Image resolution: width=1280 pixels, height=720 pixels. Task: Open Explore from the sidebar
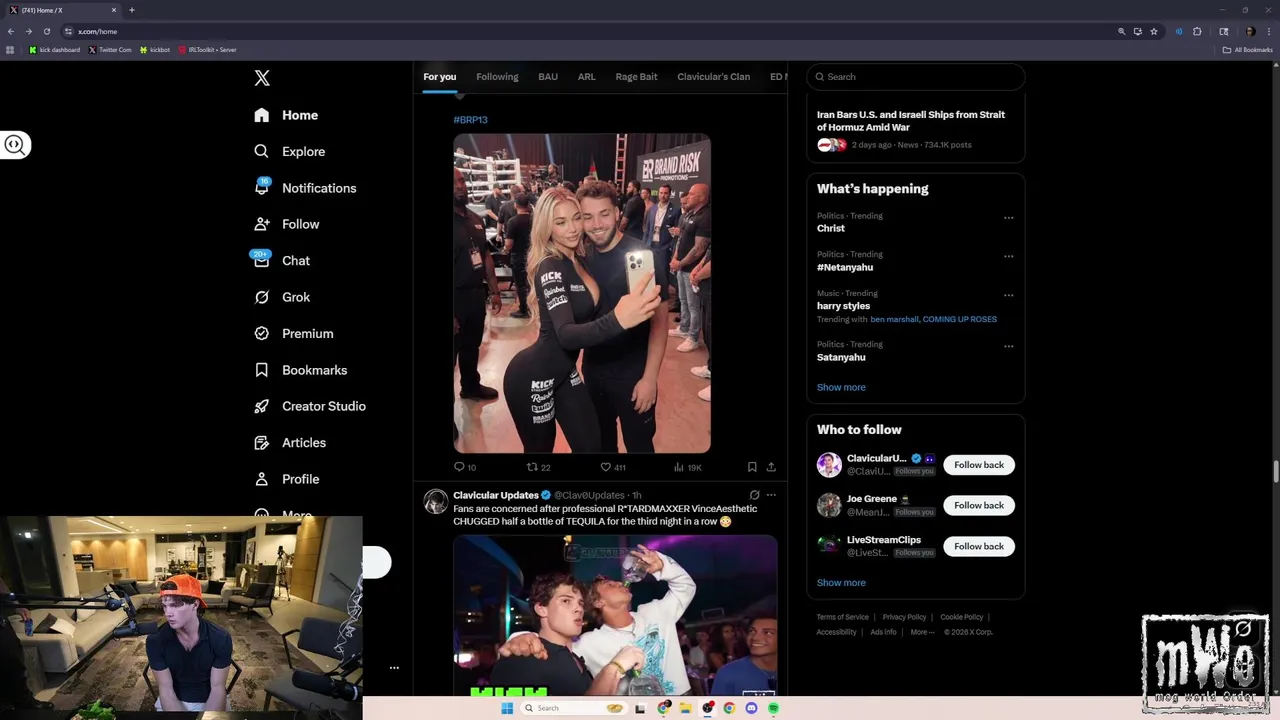click(289, 151)
